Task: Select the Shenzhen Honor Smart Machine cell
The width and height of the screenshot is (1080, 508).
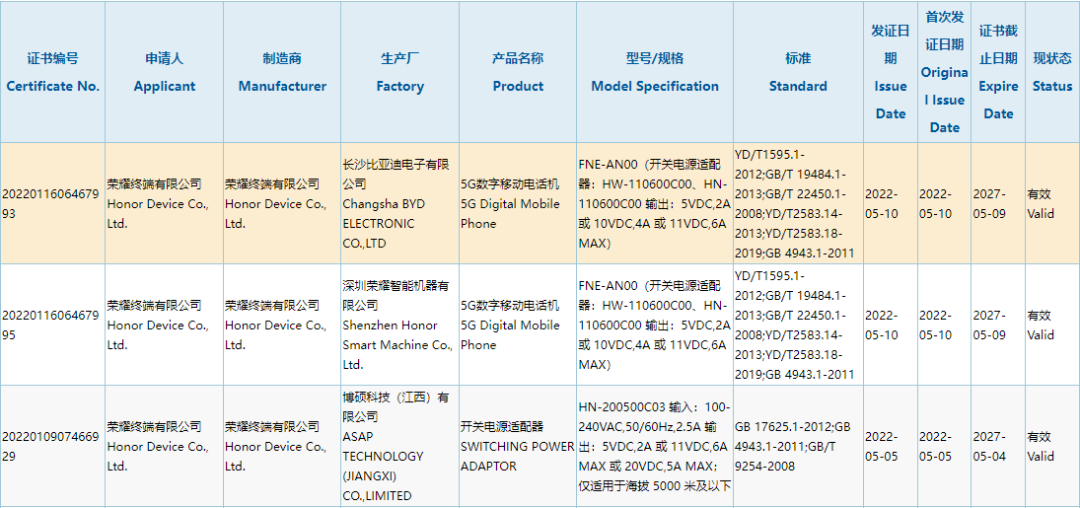Action: coord(398,325)
